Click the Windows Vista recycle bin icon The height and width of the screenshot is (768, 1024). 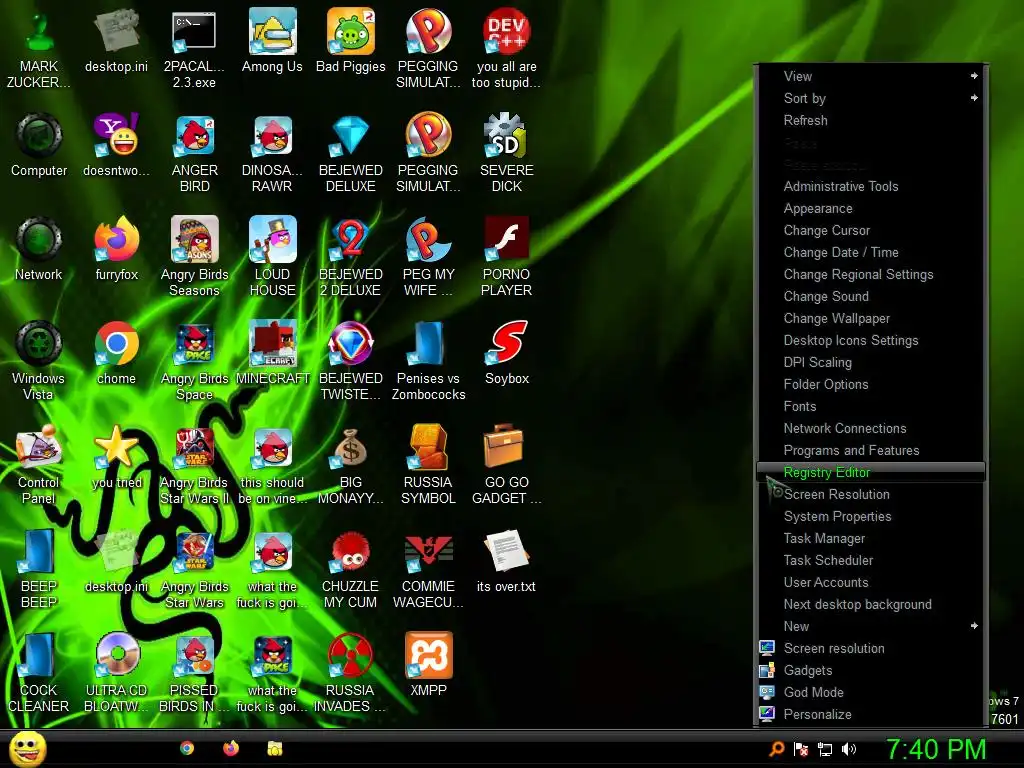[x=39, y=360]
